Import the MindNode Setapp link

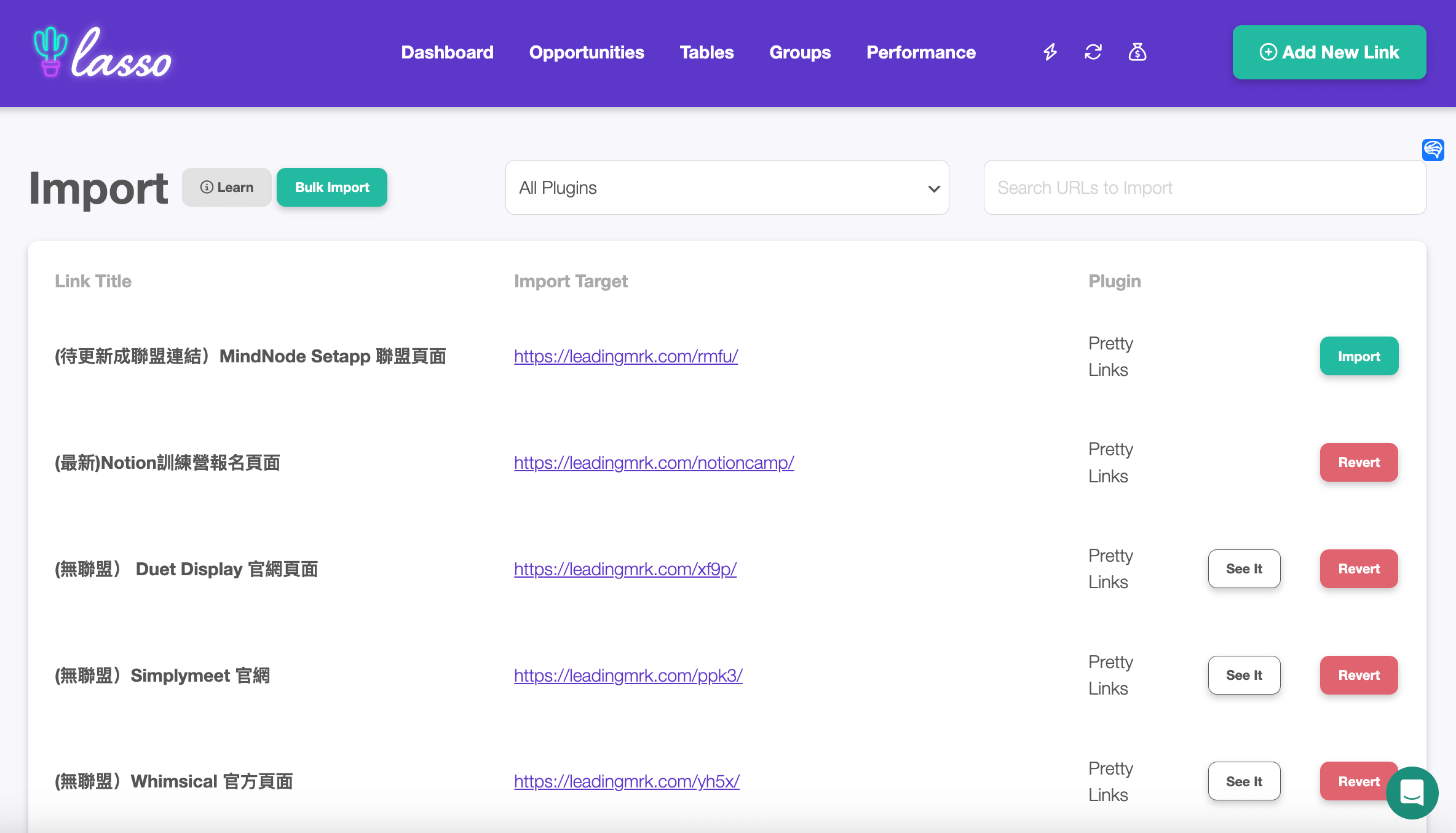[x=1359, y=356]
